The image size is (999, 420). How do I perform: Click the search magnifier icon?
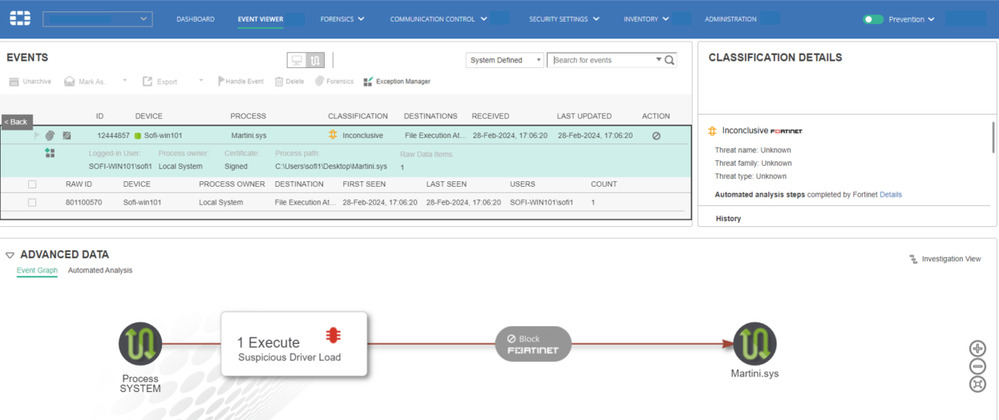tap(670, 61)
